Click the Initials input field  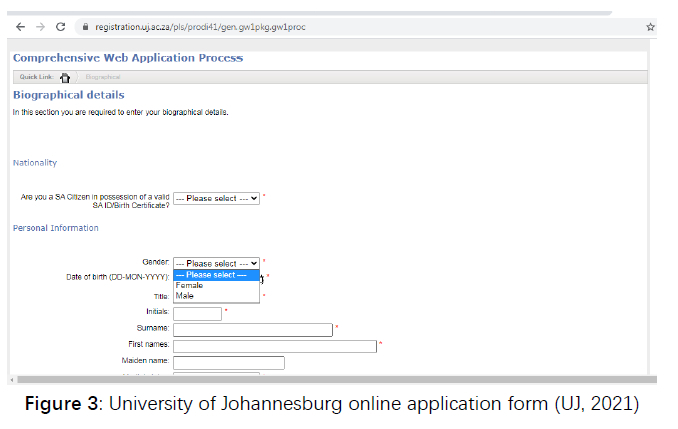pyautogui.click(x=197, y=313)
